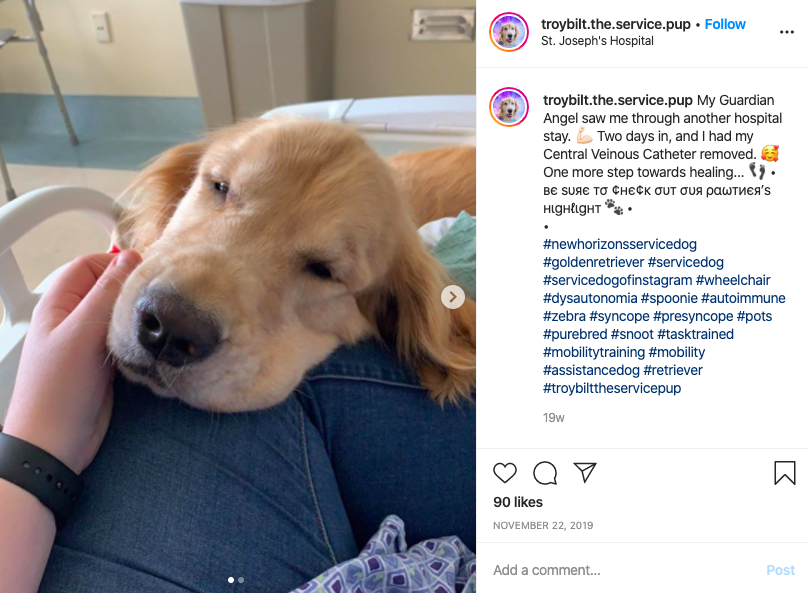The width and height of the screenshot is (808, 593).
Task: Open St. Joseph's Hospital location link
Action: tap(597, 41)
